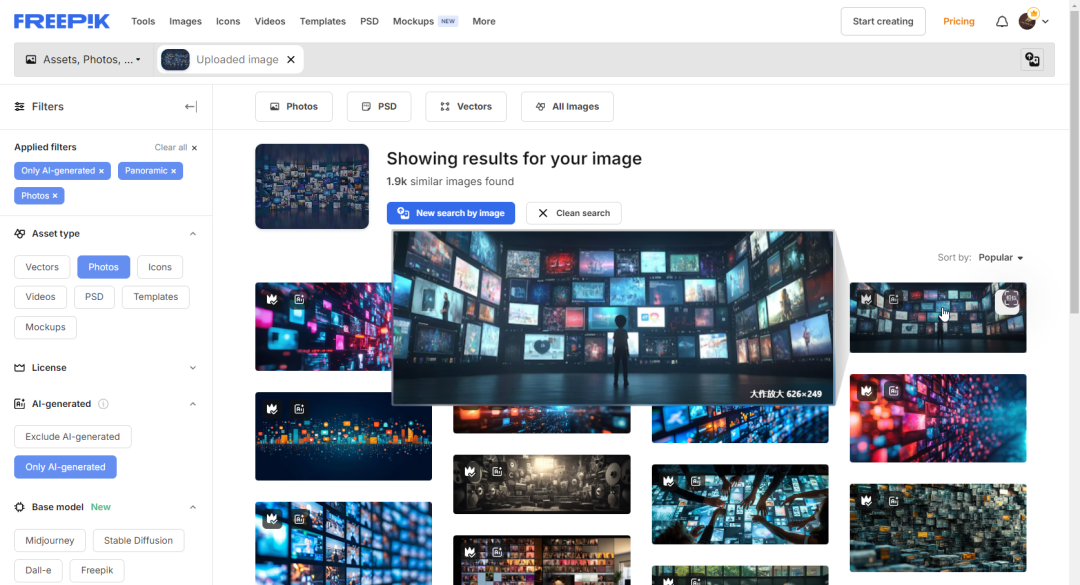The width and height of the screenshot is (1080, 585).
Task: Enable the Midjourney base model filter
Action: tap(50, 540)
